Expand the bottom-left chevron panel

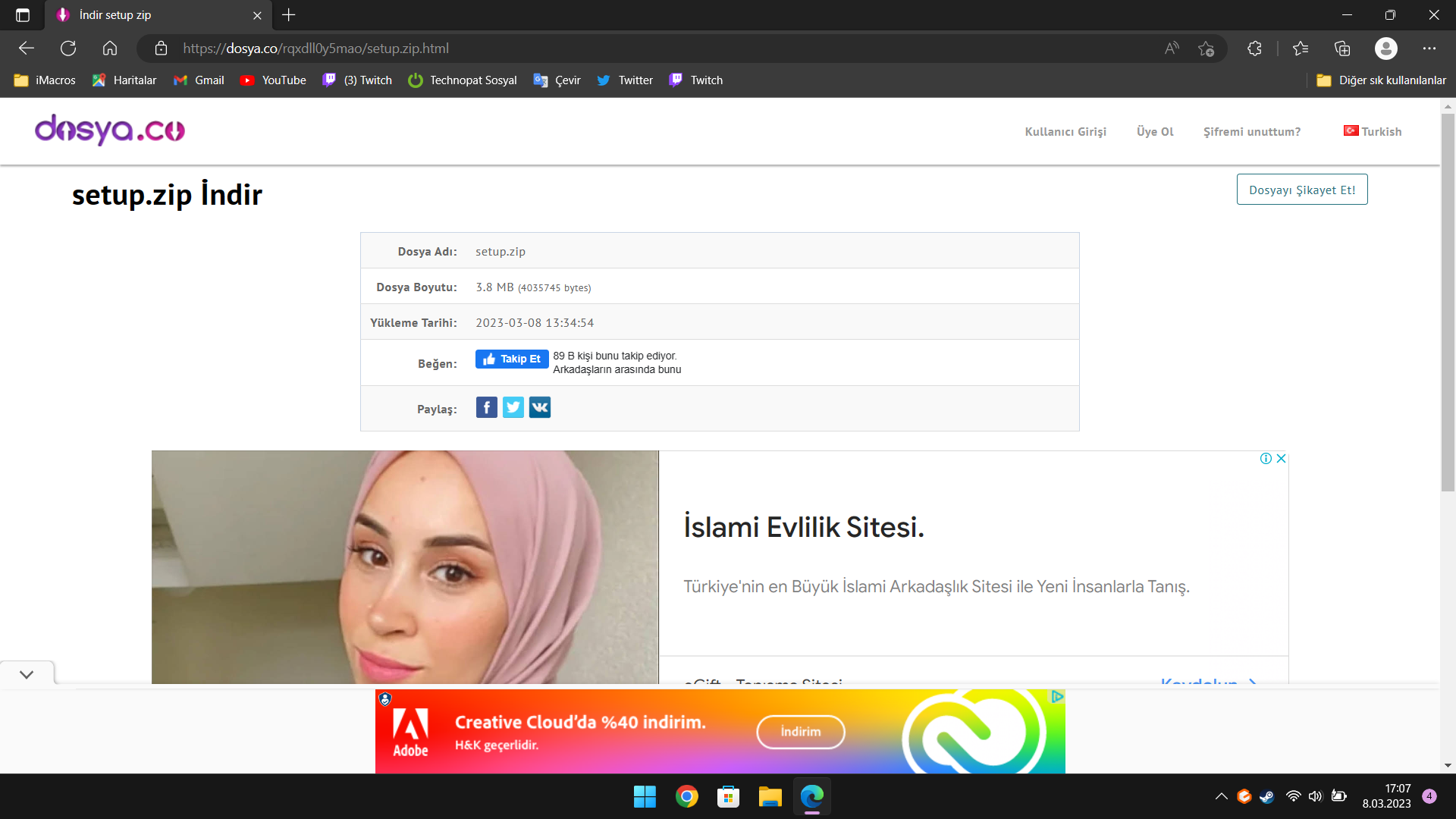tap(27, 674)
